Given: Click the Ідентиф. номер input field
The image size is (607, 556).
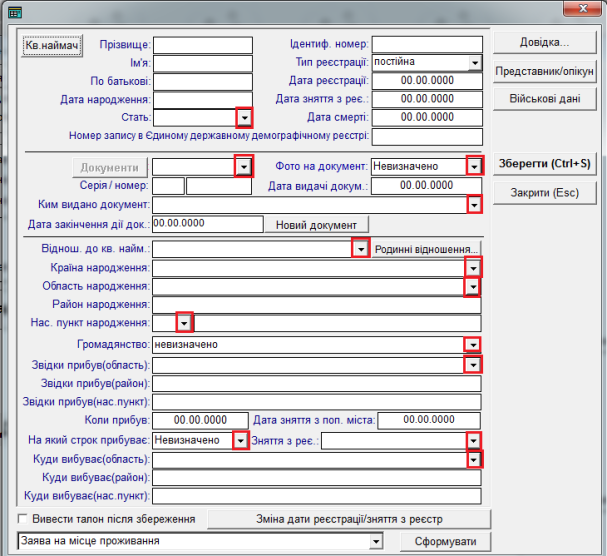Looking at the screenshot, I should 427,45.
